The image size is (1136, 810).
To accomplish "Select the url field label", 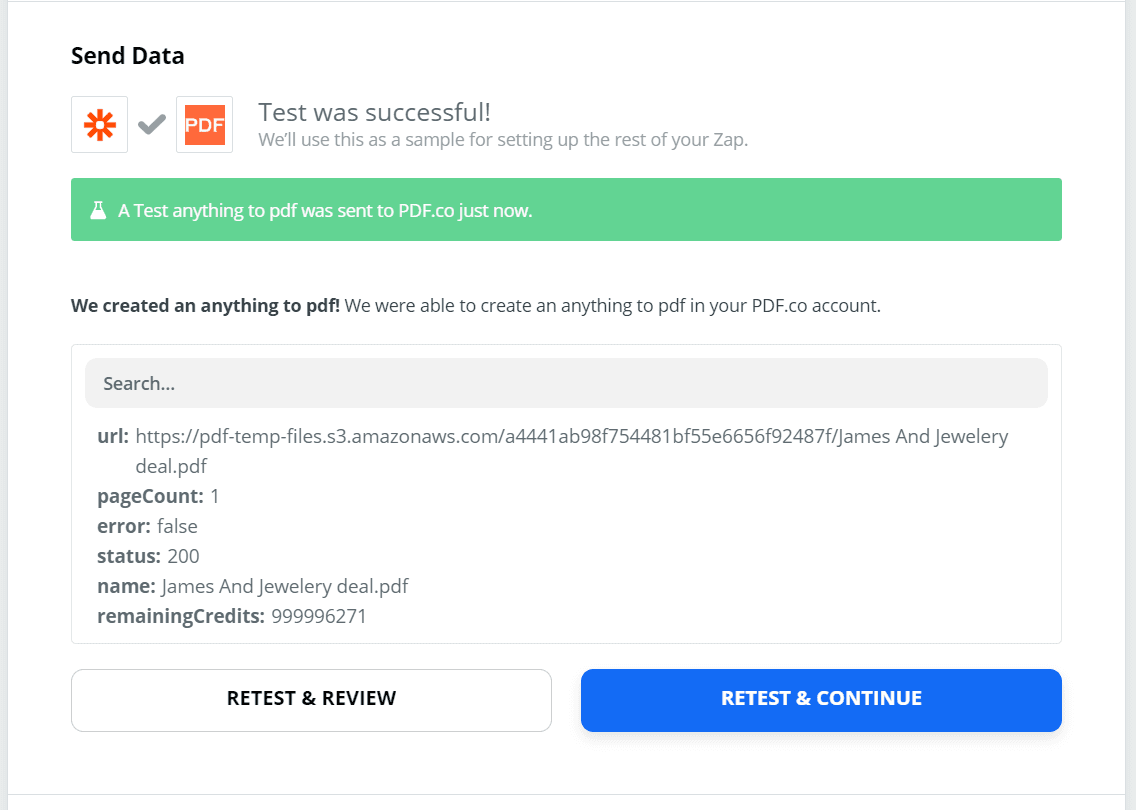I will click(112, 437).
